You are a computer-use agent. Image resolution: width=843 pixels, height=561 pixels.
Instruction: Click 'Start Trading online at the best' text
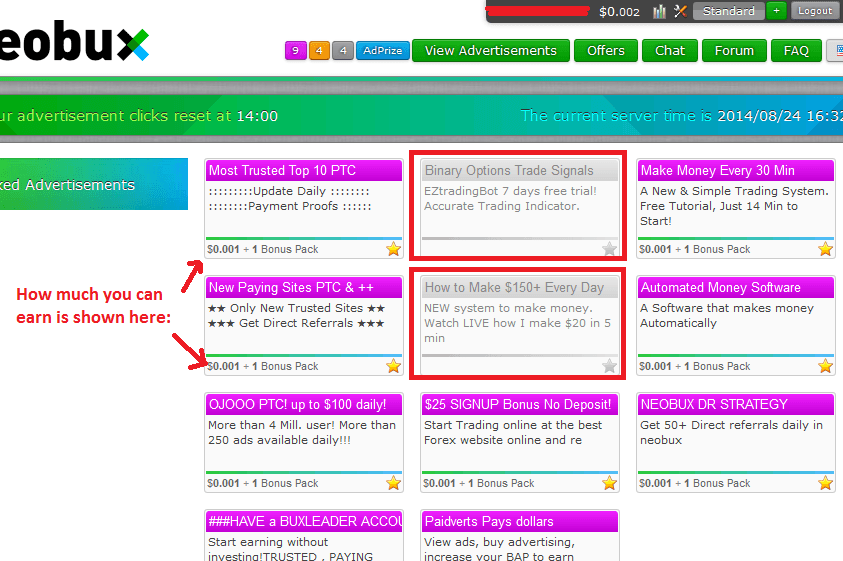coord(513,425)
